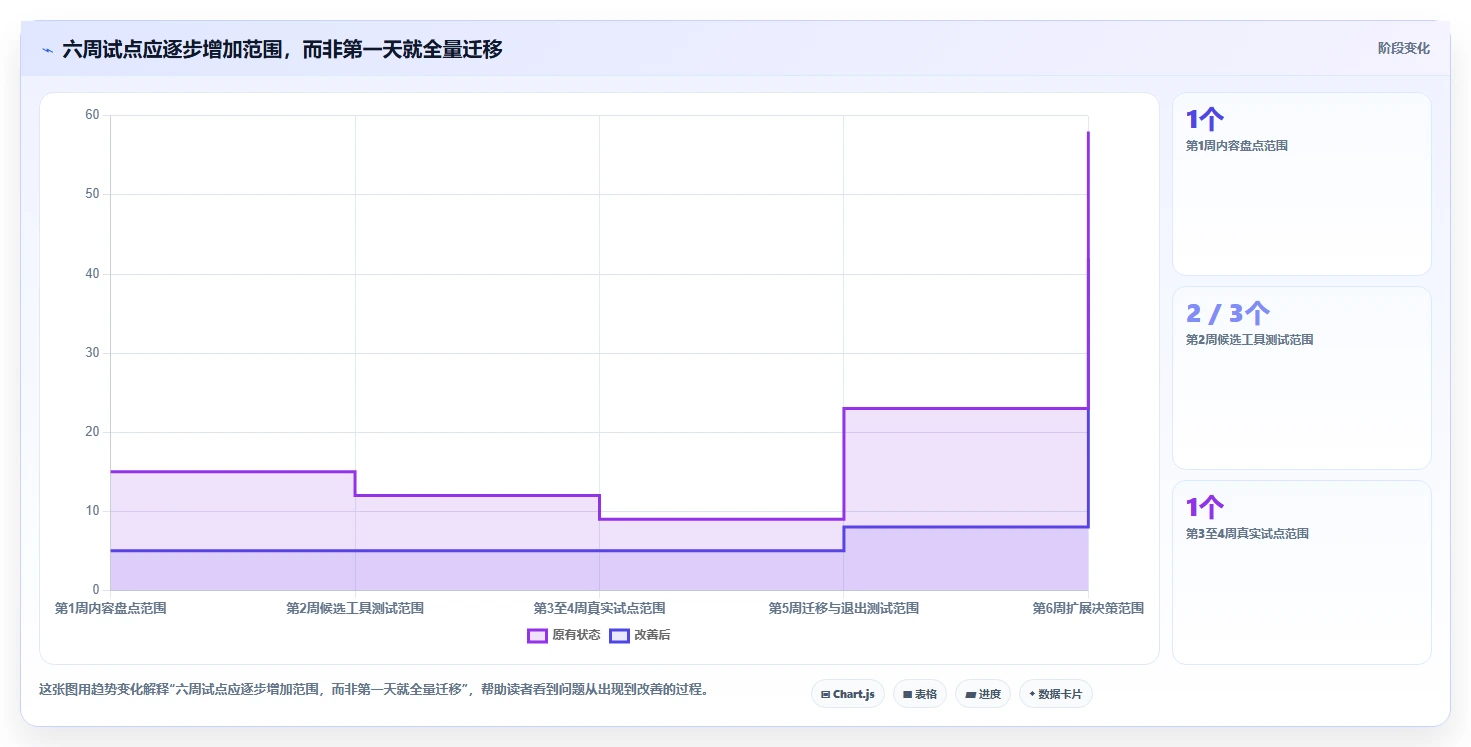Click the y-axis value 20
Viewport: 1471px width, 747px height.
(x=92, y=432)
